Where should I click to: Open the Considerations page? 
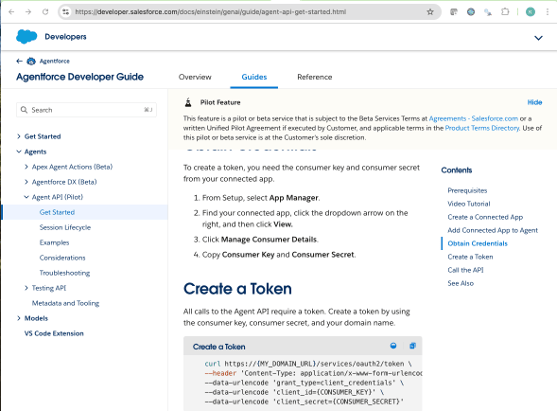click(63, 258)
